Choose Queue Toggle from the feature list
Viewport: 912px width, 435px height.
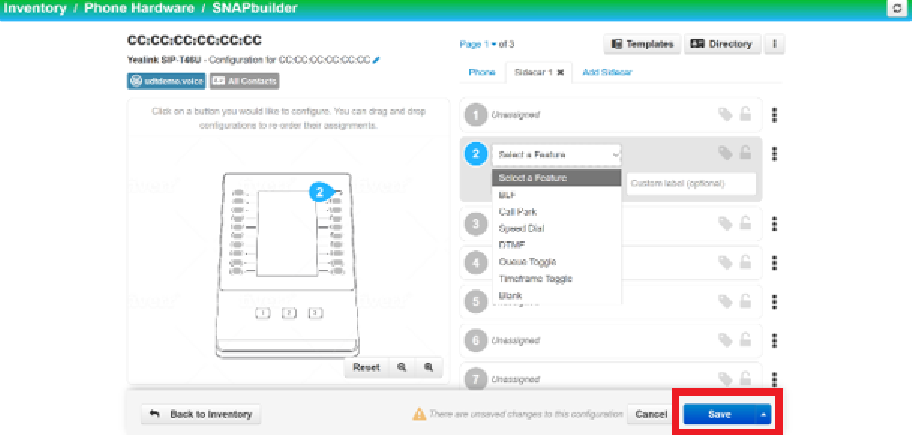[x=557, y=262]
